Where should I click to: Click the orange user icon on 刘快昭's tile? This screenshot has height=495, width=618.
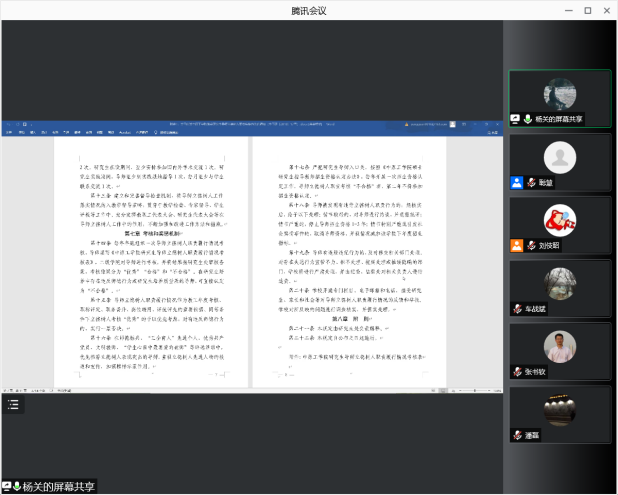[516, 245]
